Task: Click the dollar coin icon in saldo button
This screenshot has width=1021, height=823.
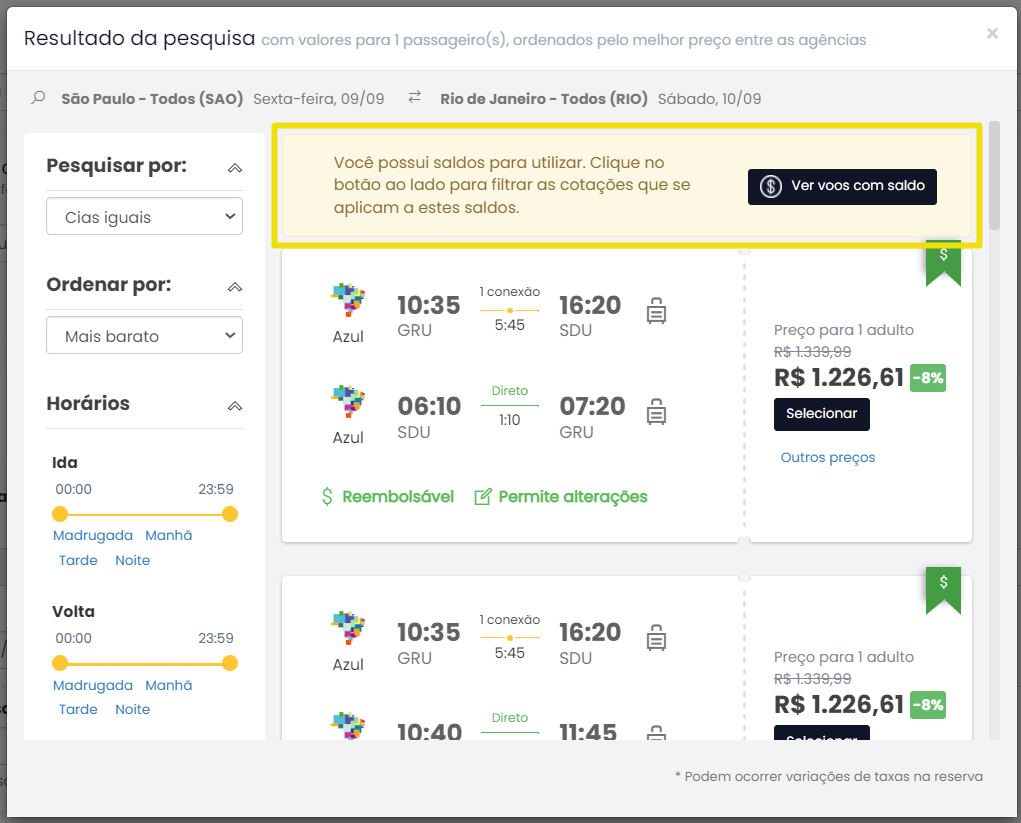Action: pyautogui.click(x=770, y=186)
